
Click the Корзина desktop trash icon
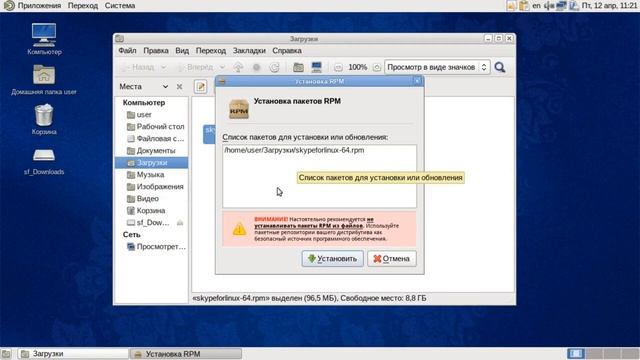(x=44, y=119)
